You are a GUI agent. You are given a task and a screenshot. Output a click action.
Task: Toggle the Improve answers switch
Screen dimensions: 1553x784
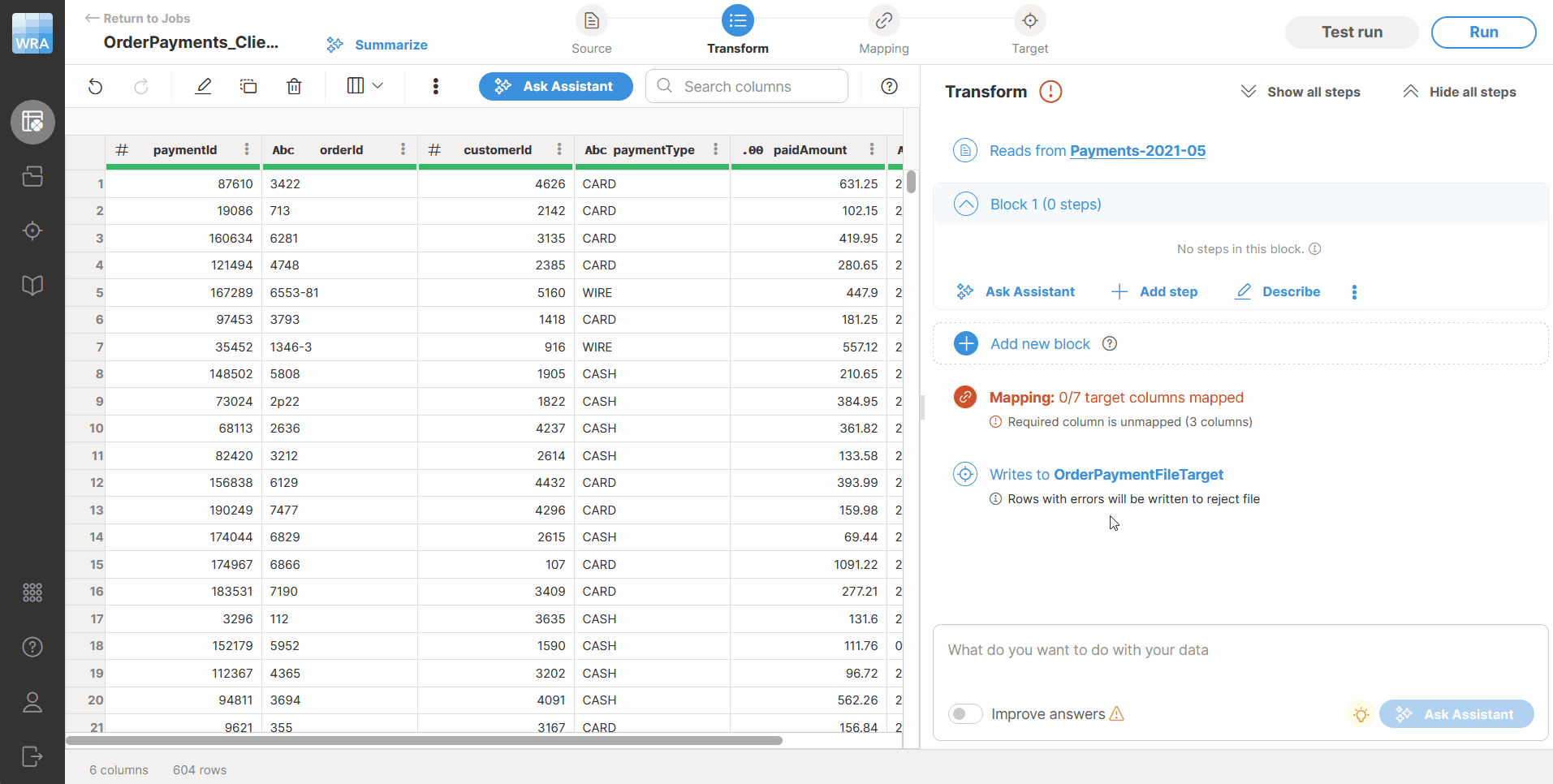[x=964, y=714]
